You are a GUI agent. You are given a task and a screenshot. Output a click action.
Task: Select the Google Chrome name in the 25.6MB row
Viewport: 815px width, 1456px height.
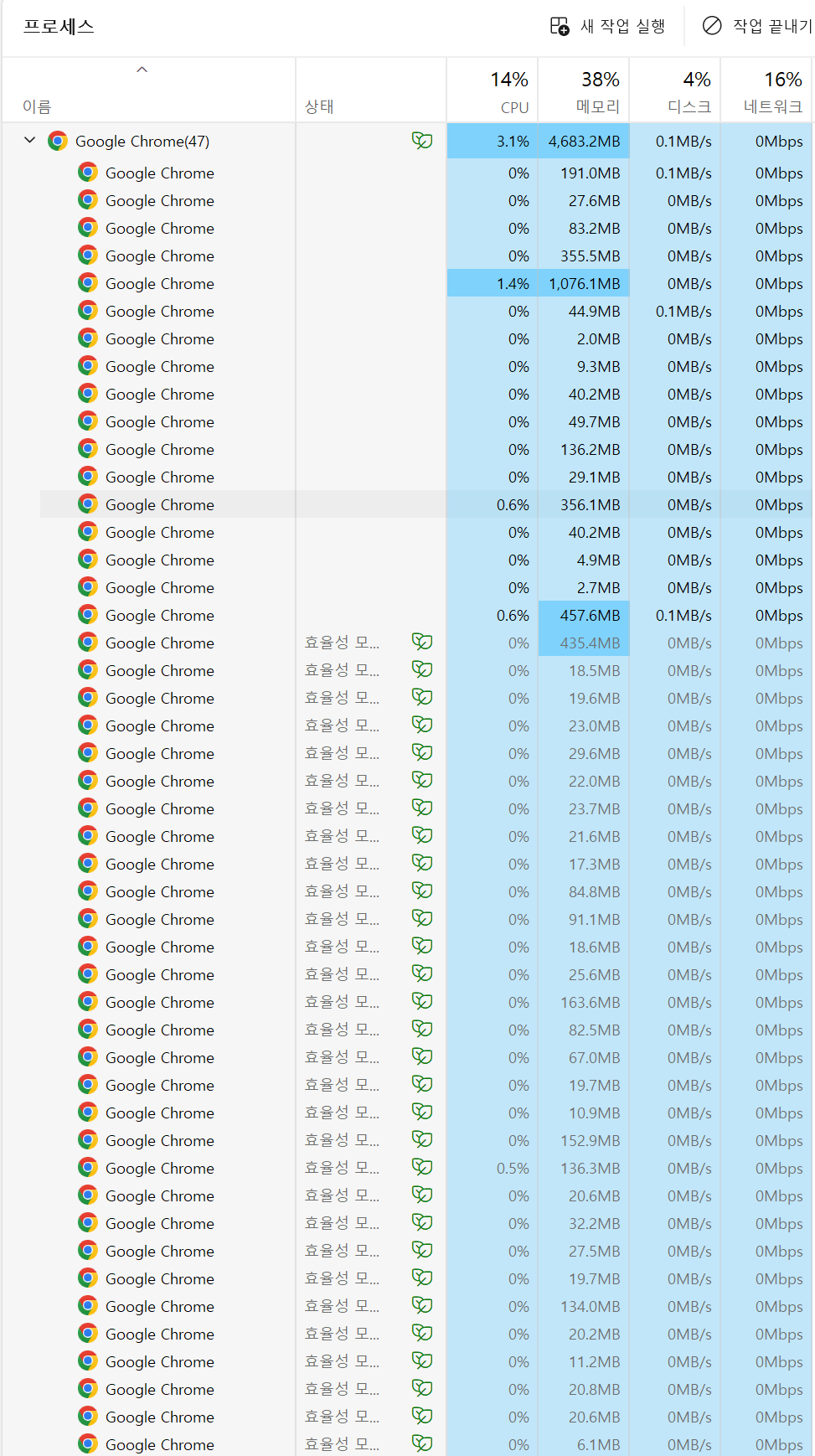[x=160, y=975]
